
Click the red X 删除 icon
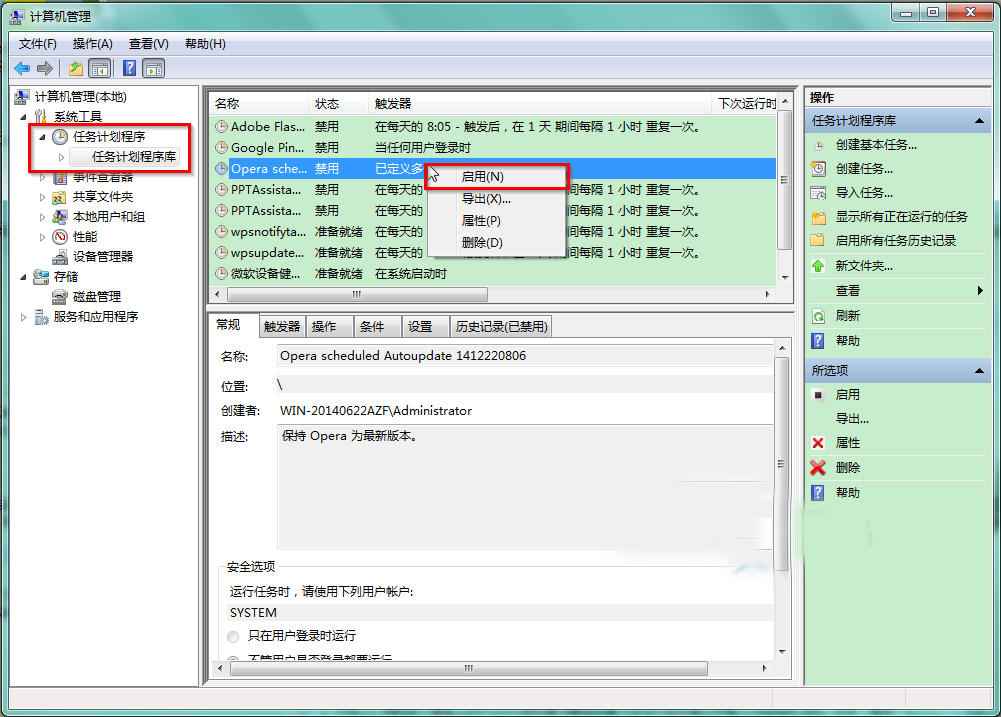[818, 467]
